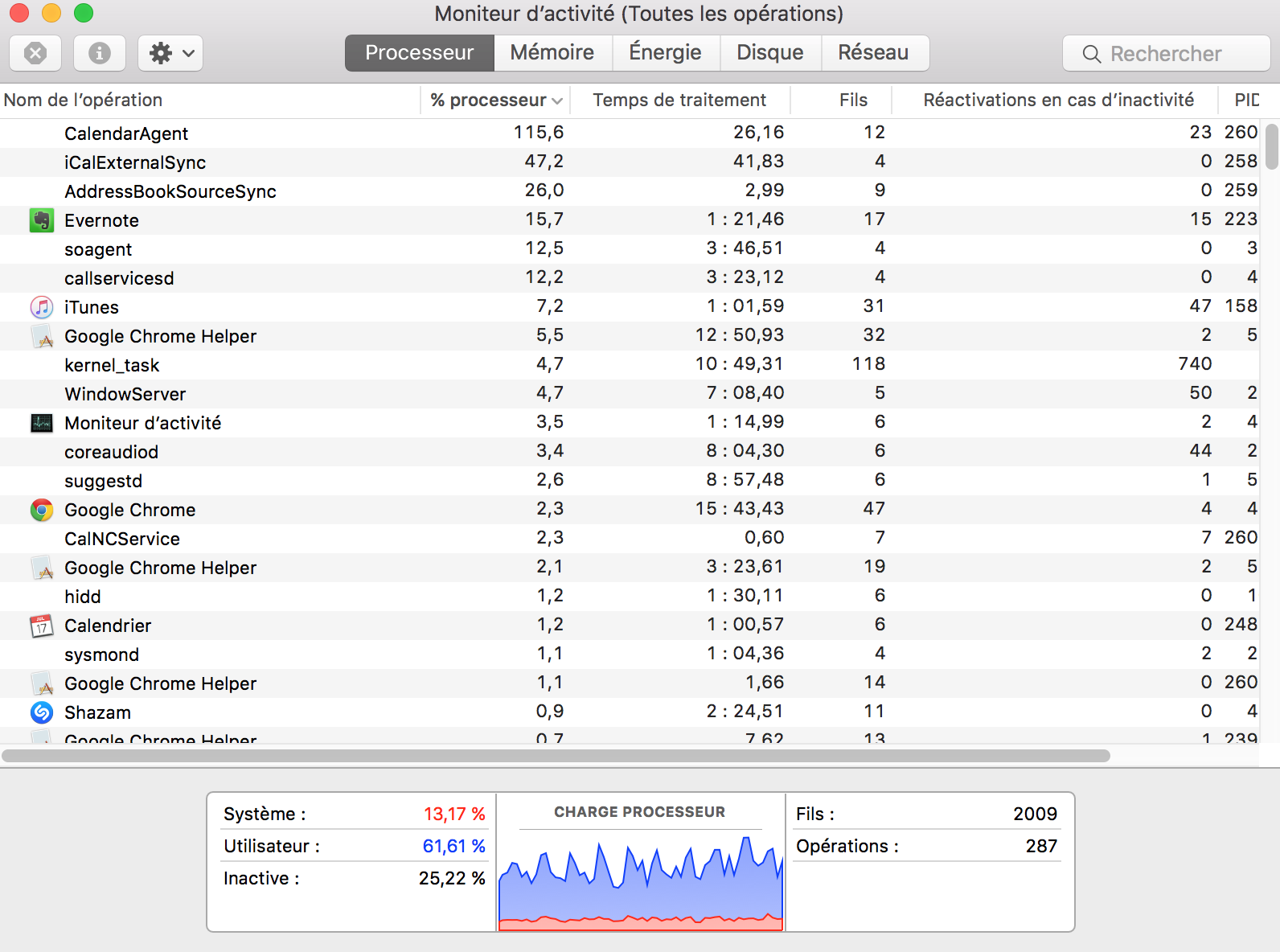Switch to the Mémoire tab
The image size is (1280, 952).
pyautogui.click(x=552, y=53)
